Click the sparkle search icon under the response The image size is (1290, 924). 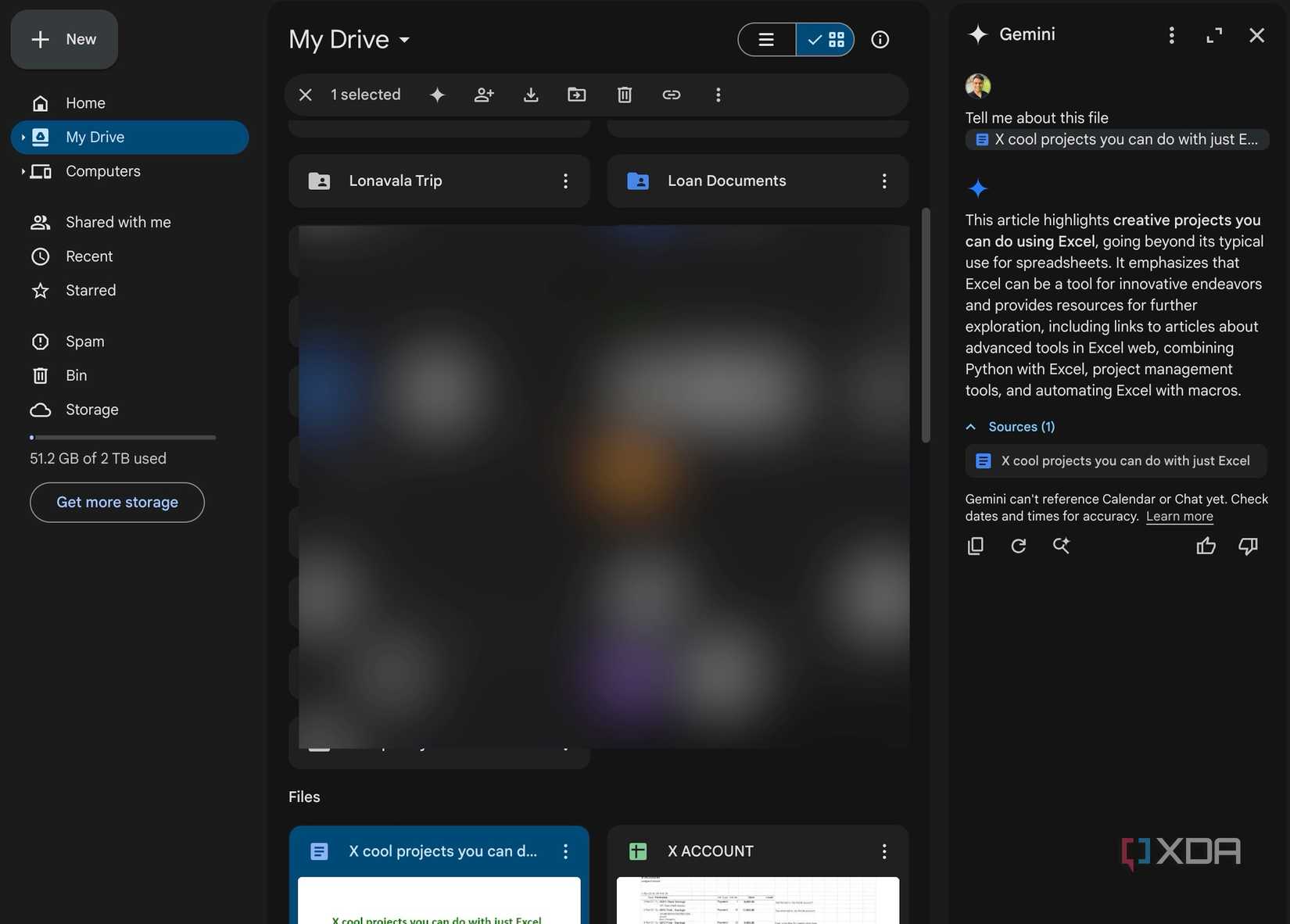[1061, 546]
